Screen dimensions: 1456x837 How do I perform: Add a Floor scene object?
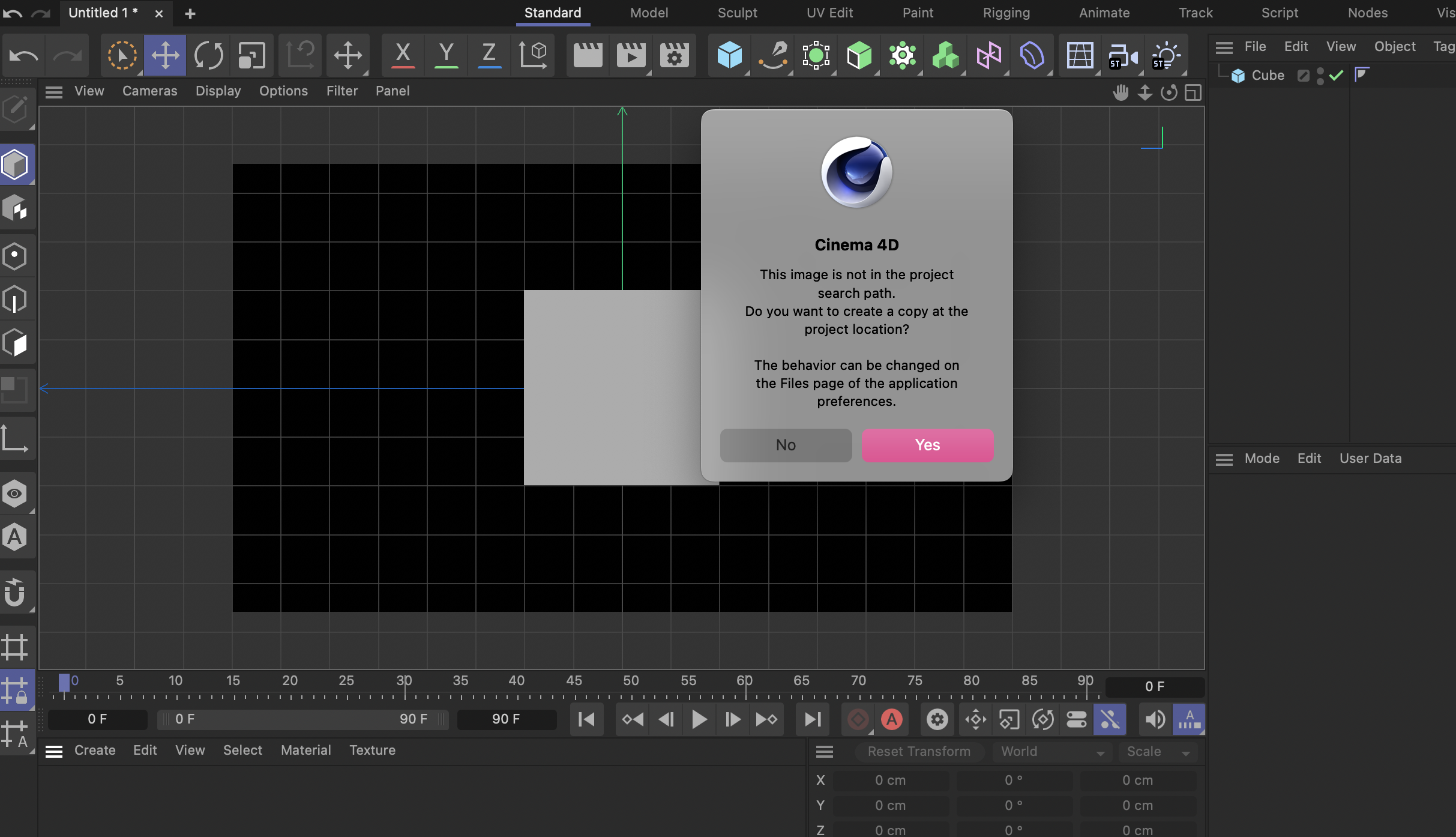[1080, 55]
